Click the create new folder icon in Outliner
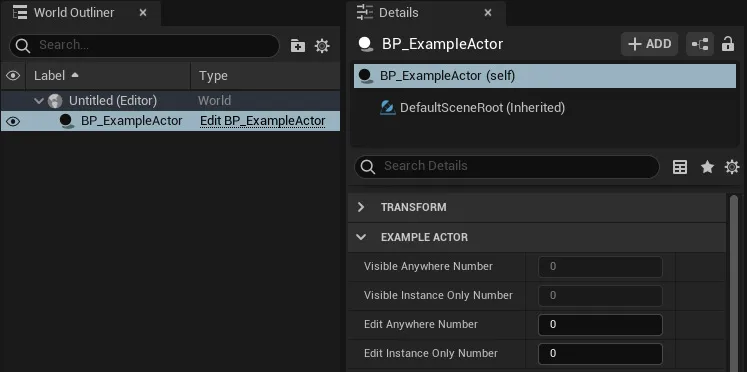 point(298,46)
